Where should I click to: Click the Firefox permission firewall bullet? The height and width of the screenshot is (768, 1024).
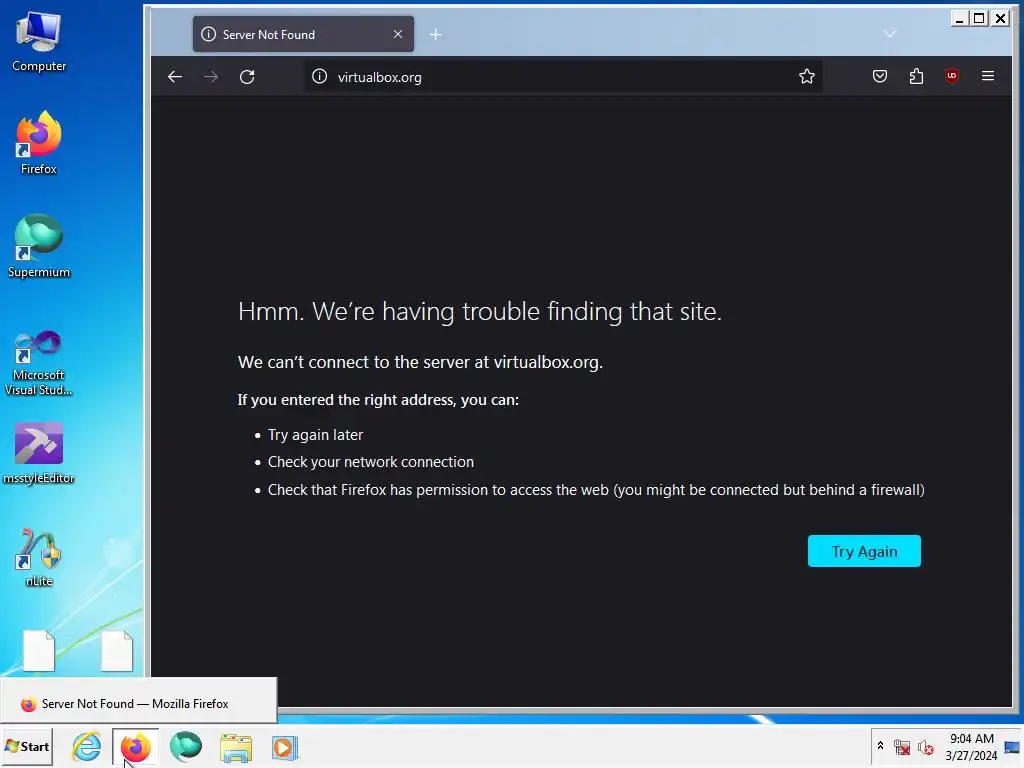pyautogui.click(x=596, y=490)
